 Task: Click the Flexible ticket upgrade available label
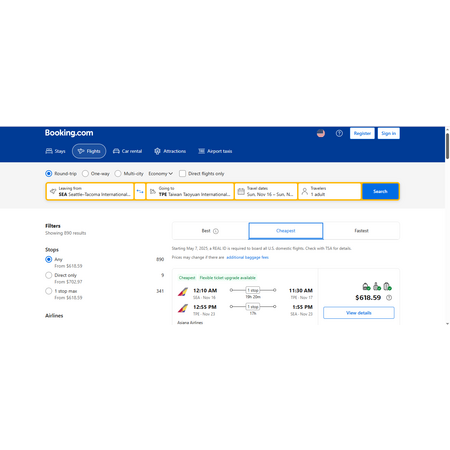tap(228, 278)
